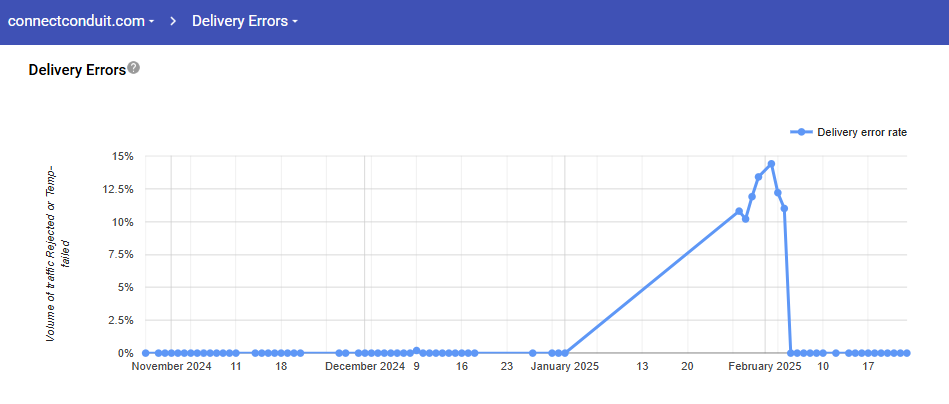Click the highest peak data point near 14.4%
The height and width of the screenshot is (404, 949).
(771, 164)
